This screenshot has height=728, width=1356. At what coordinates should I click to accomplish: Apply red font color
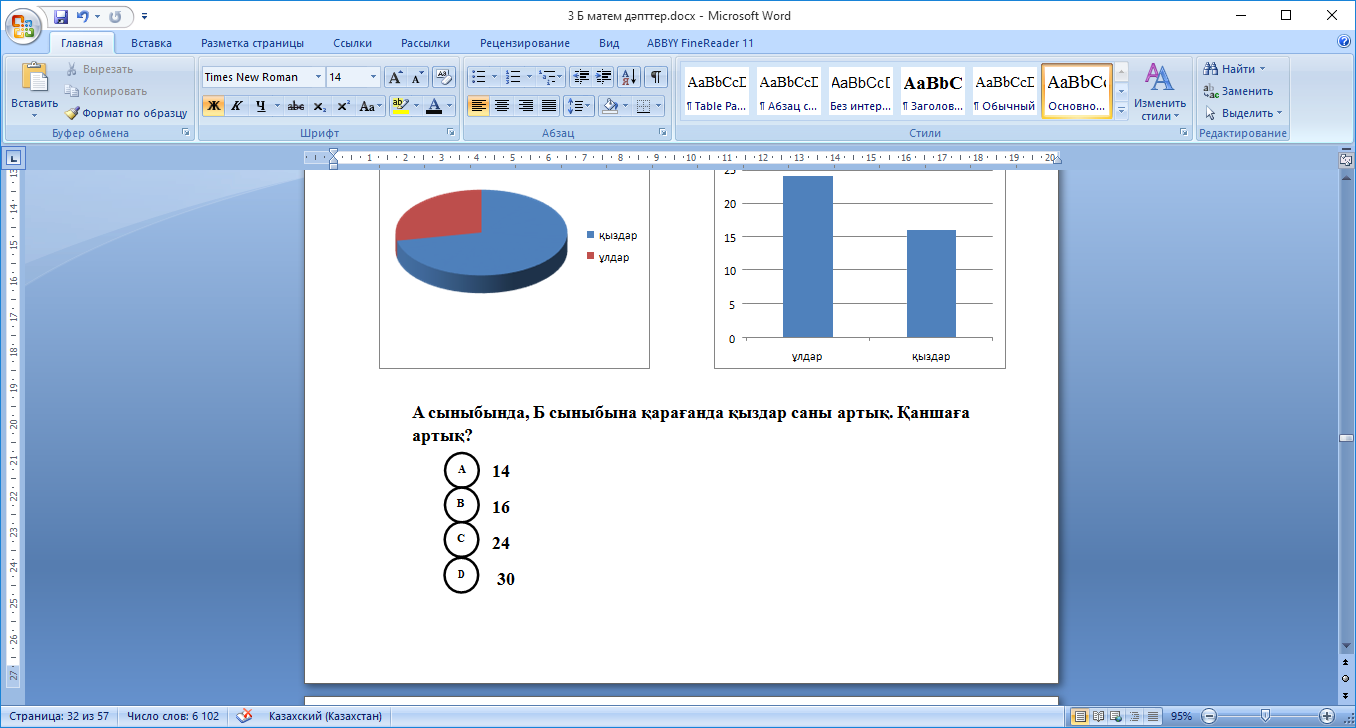[x=434, y=106]
